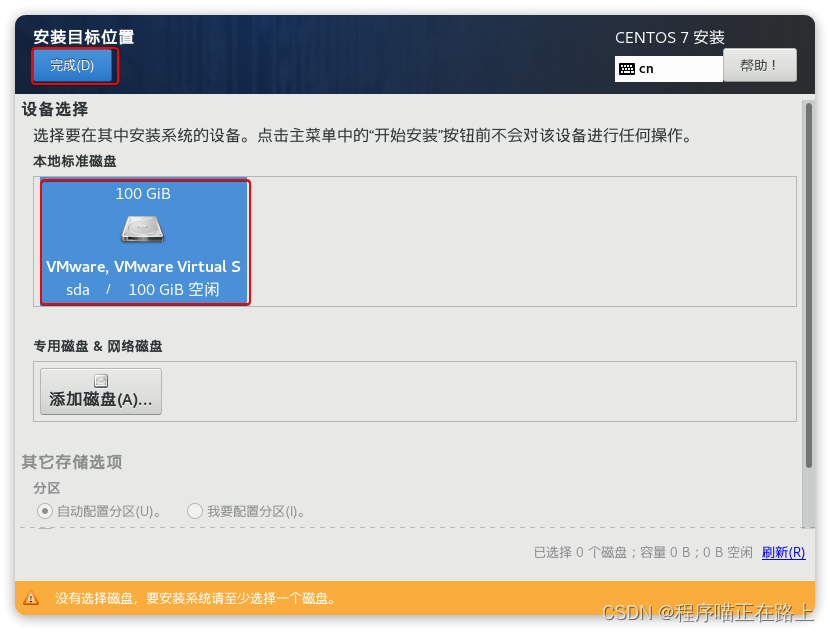Image resolution: width=830 pixels, height=632 pixels.
Task: Click the 刷新(R) refresh link
Action: coord(784,553)
